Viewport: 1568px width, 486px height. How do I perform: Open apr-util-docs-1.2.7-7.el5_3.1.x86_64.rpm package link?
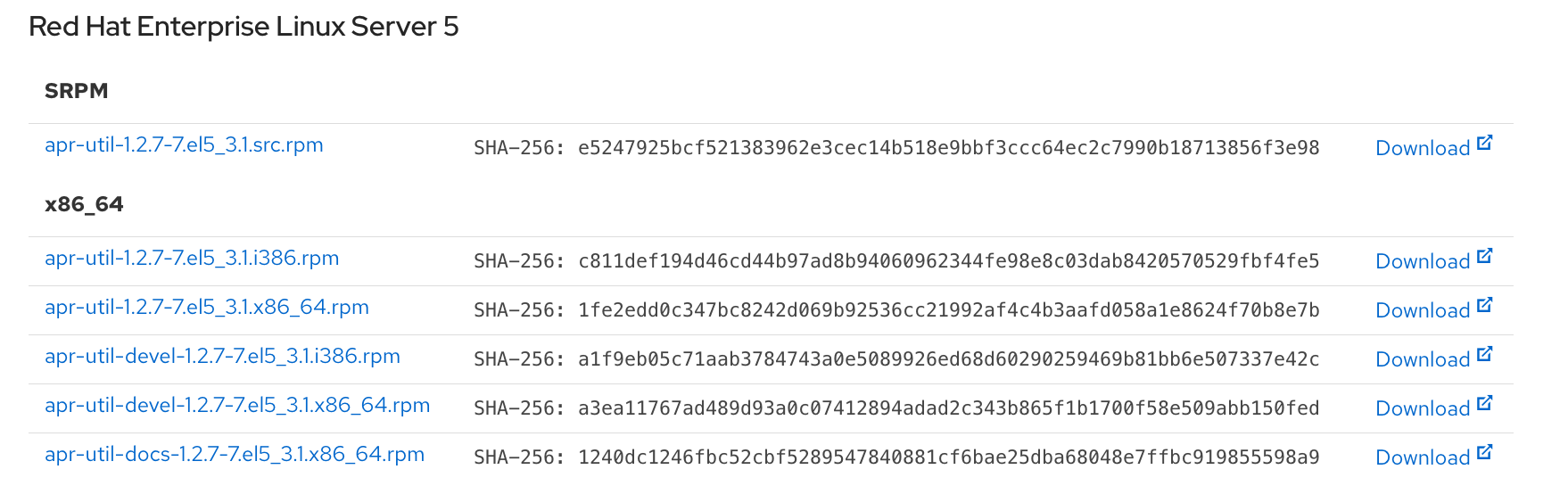235,455
